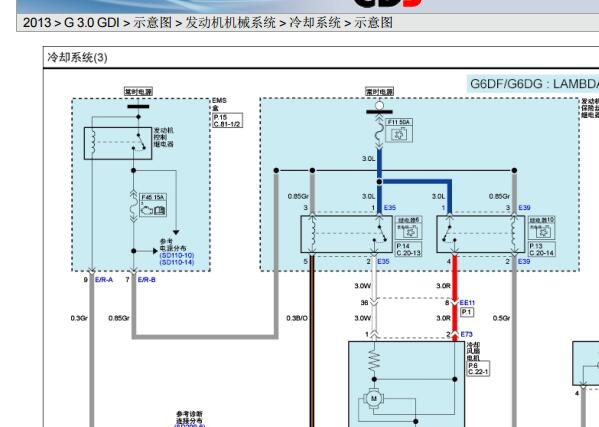Click the F11 50A fuse icon
This screenshot has height=427, width=599.
coord(399,134)
